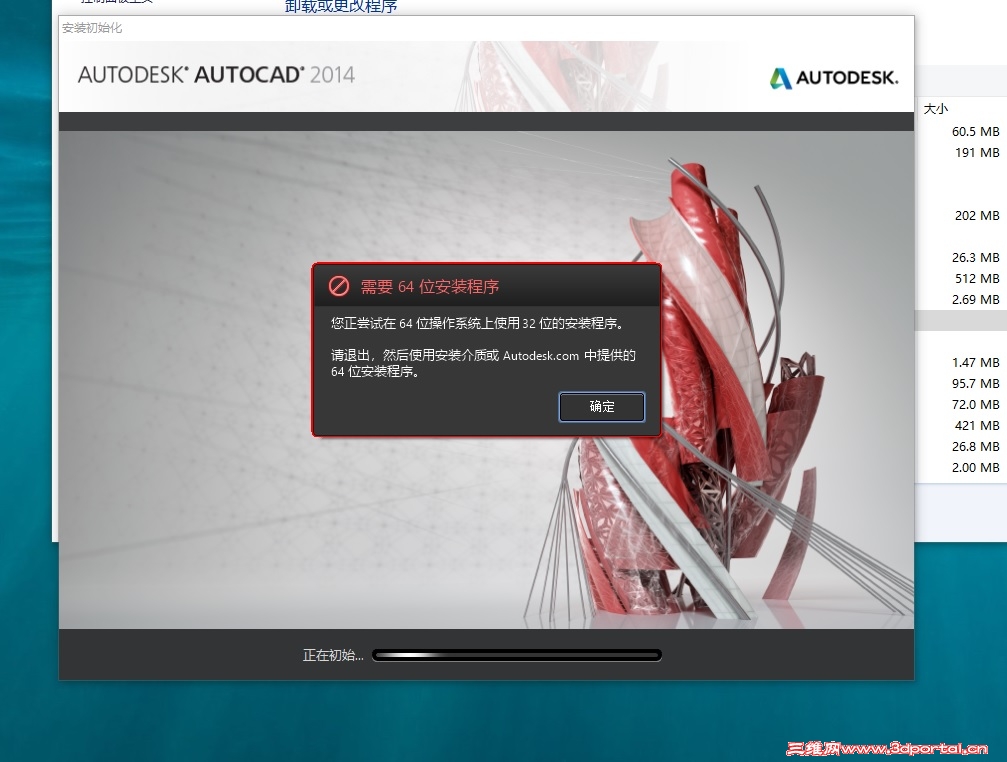1007x762 pixels.
Task: Select the 2.00 MB entry in programs list
Action: [976, 468]
